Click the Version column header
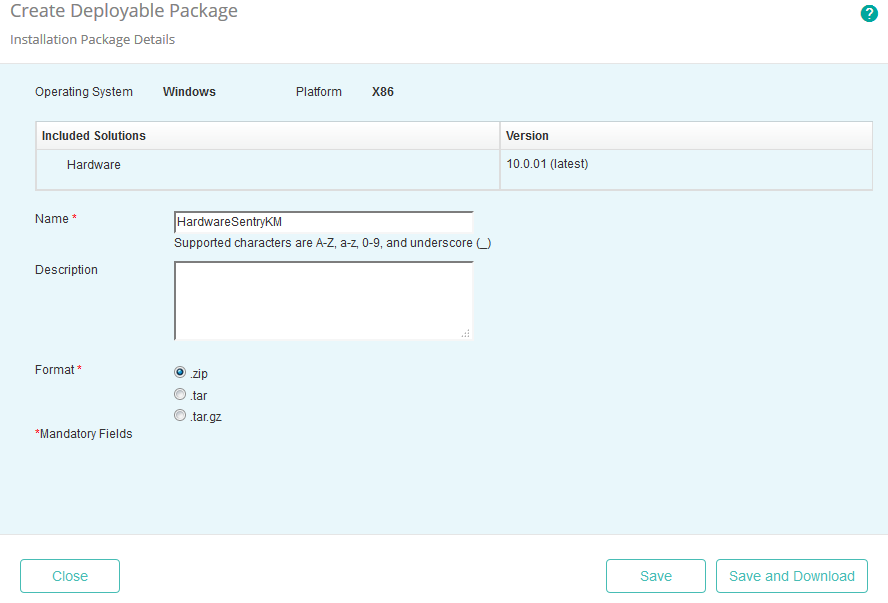Screen dimensions: 888x603 525,135
